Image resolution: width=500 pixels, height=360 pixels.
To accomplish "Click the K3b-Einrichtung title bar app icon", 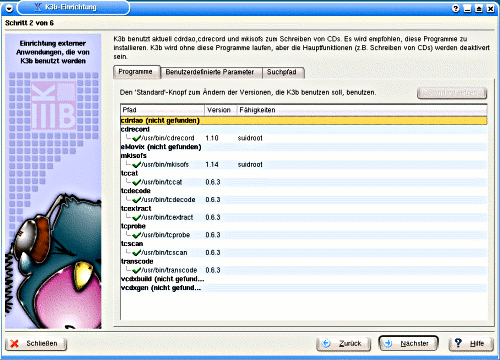I will (x=38, y=7).
